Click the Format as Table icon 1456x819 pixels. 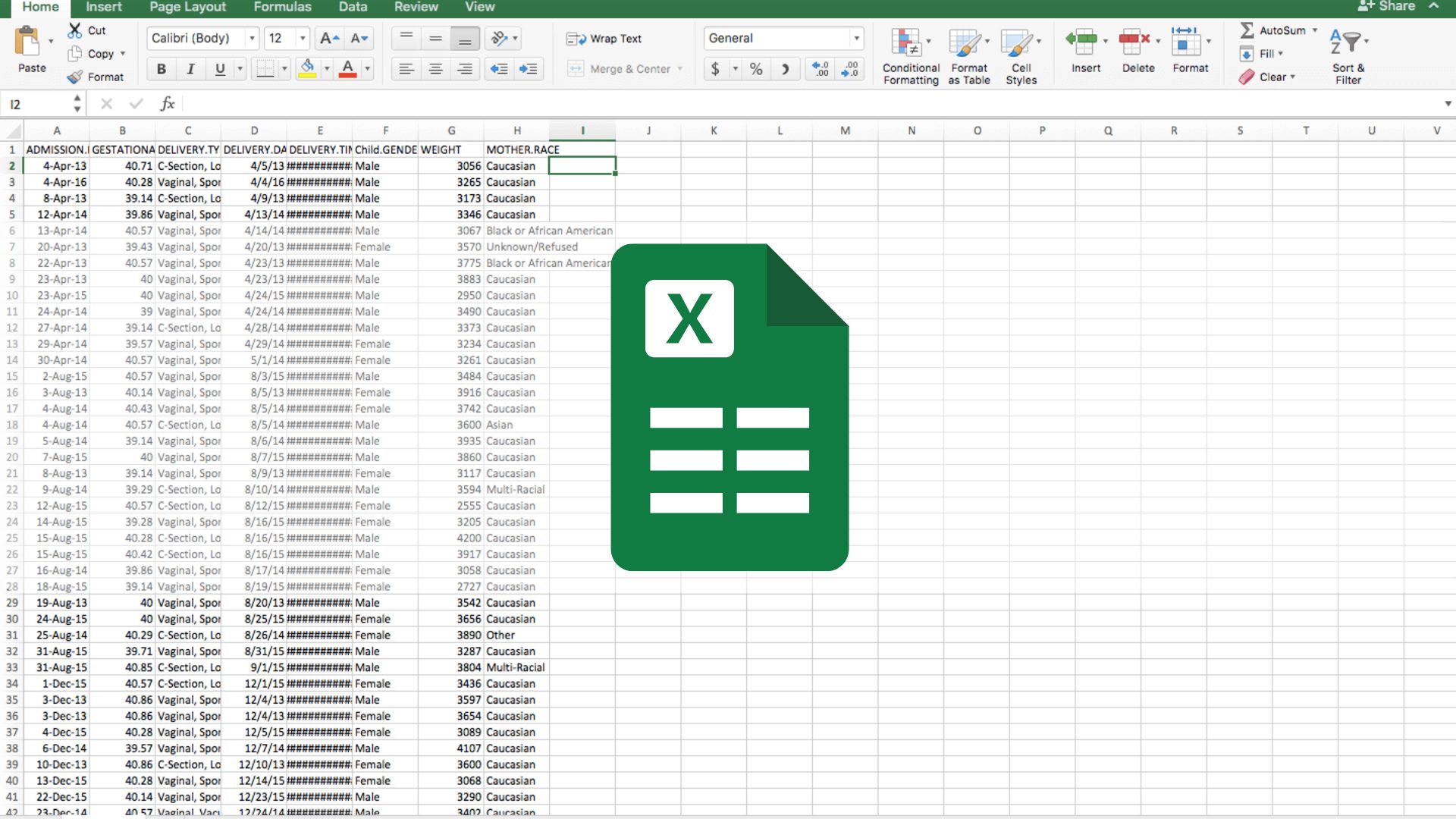(x=965, y=43)
